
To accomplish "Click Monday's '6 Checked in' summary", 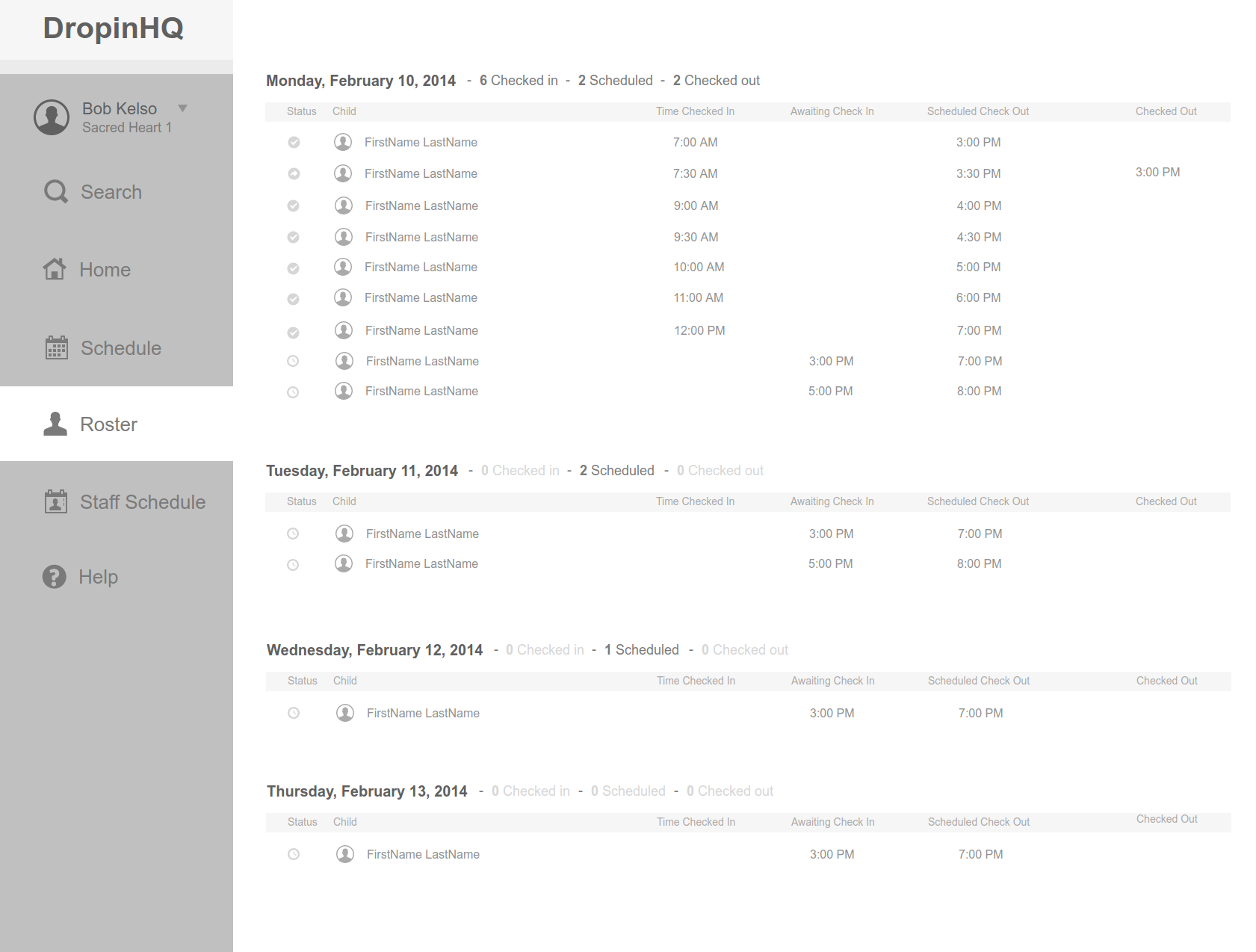I will tap(519, 81).
